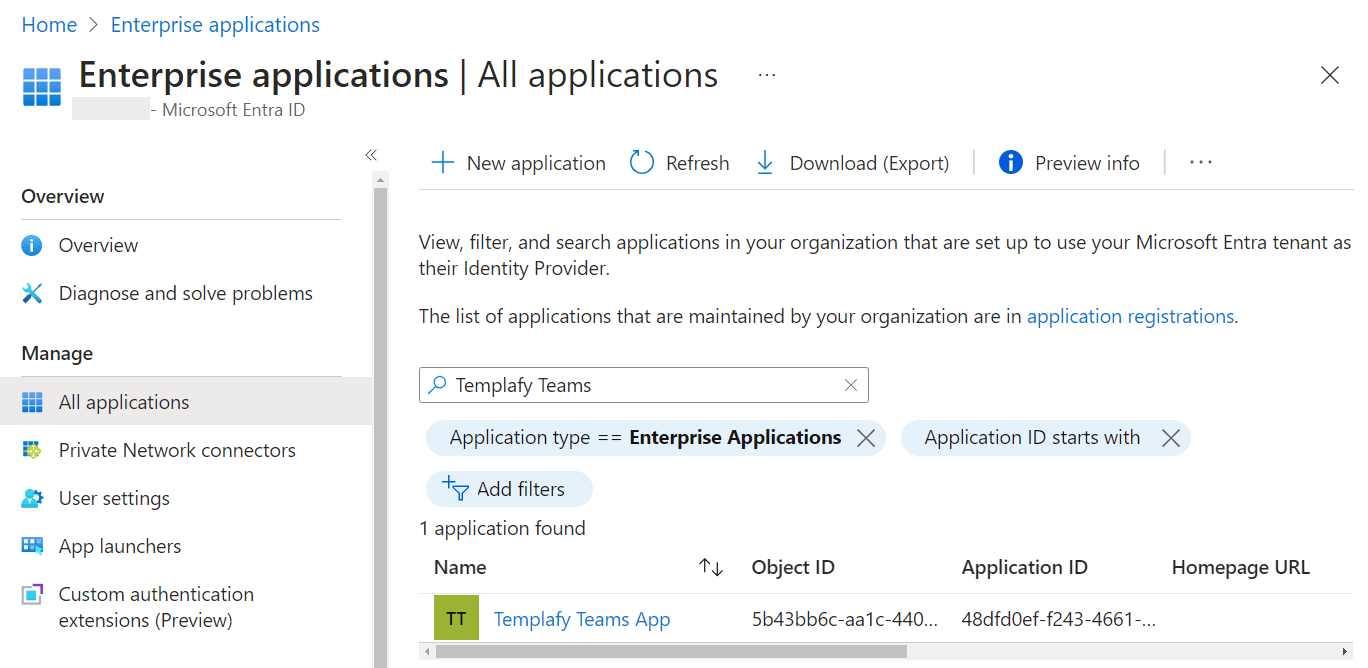Select App launchers in the sidebar

point(120,545)
